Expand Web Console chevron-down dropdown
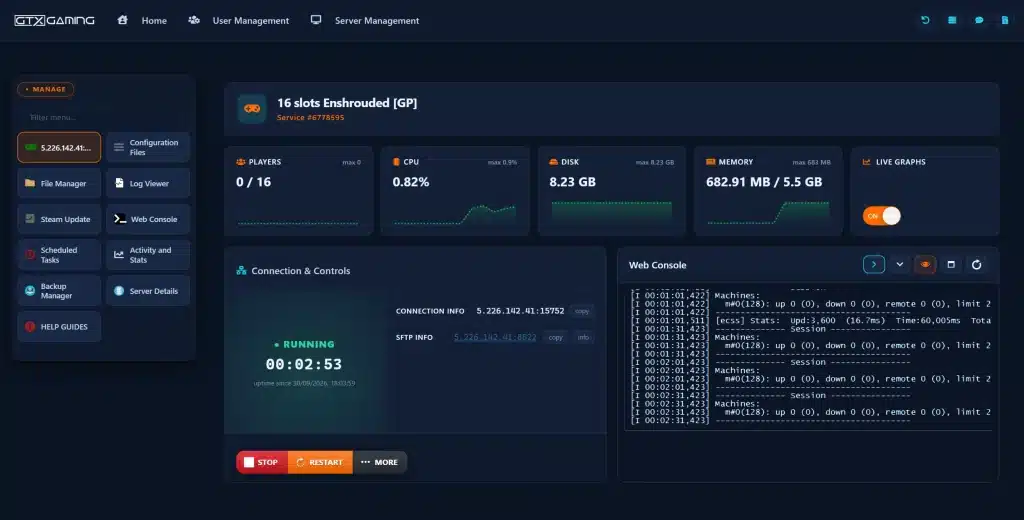This screenshot has height=520, width=1024. 899,265
